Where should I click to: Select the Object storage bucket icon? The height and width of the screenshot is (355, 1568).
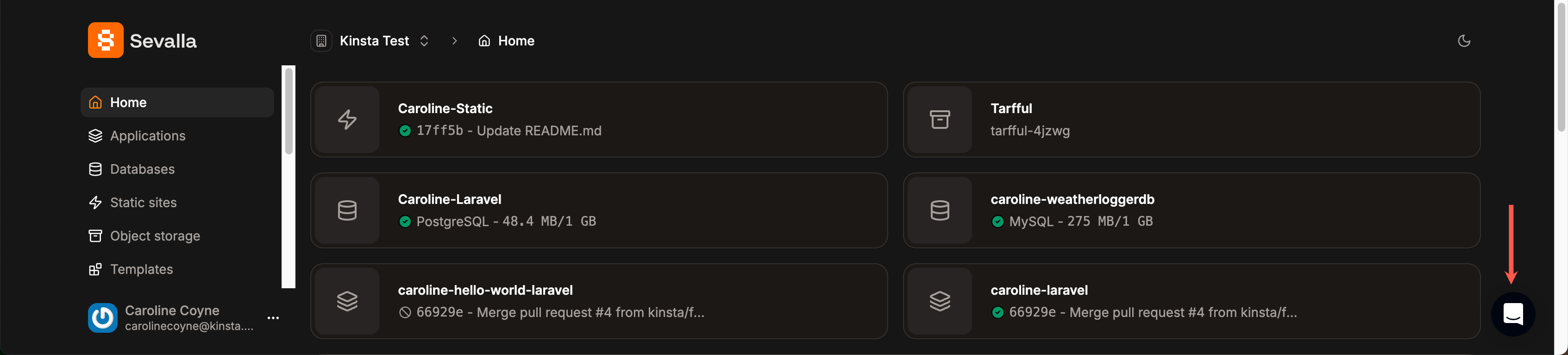tap(95, 235)
